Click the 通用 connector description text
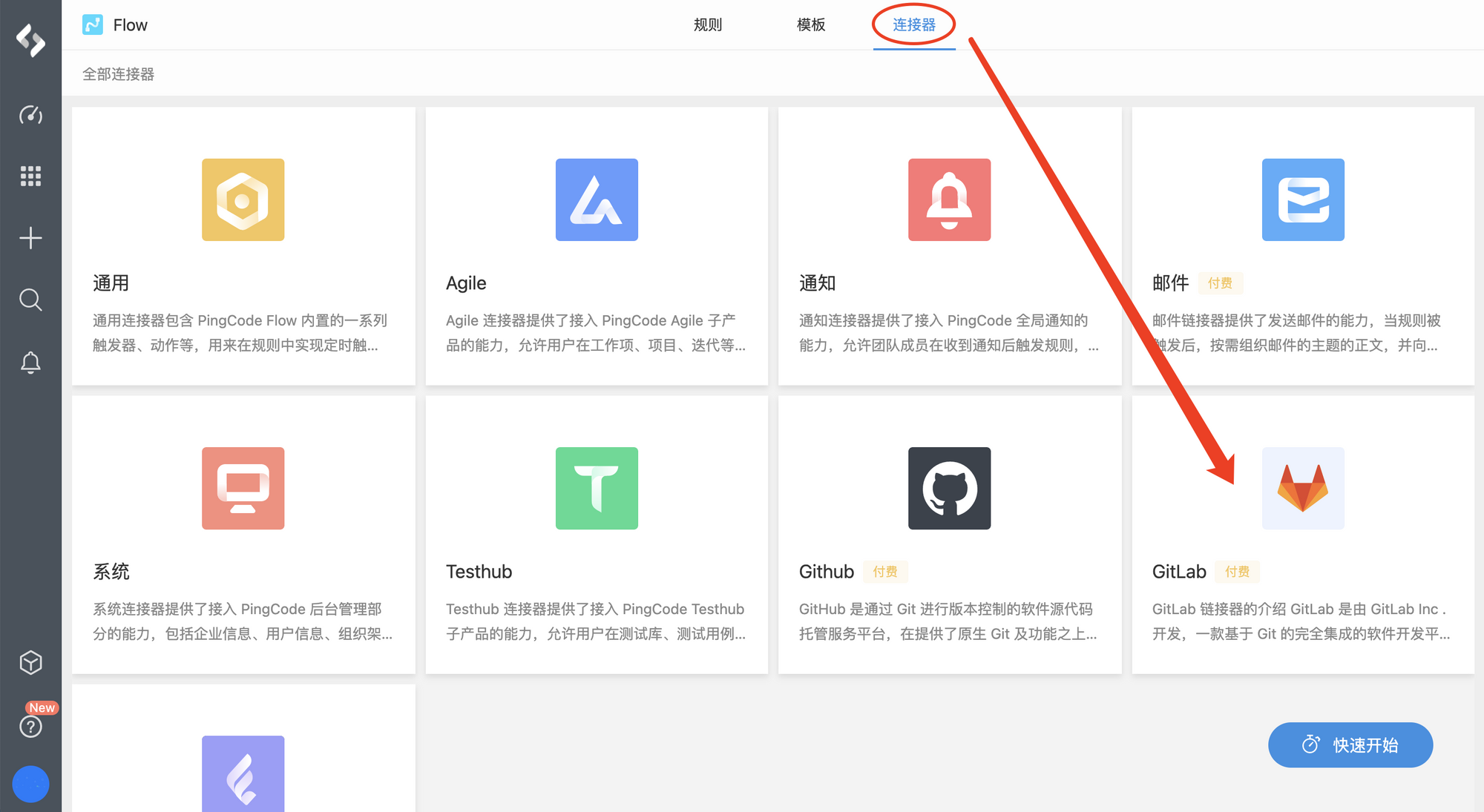The image size is (1484, 812). pos(240,333)
